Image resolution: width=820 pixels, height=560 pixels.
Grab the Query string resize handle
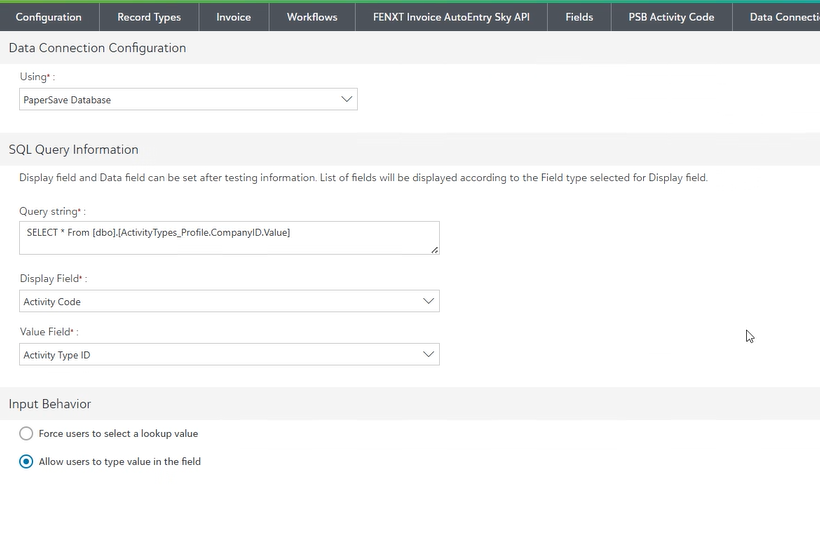click(x=435, y=250)
